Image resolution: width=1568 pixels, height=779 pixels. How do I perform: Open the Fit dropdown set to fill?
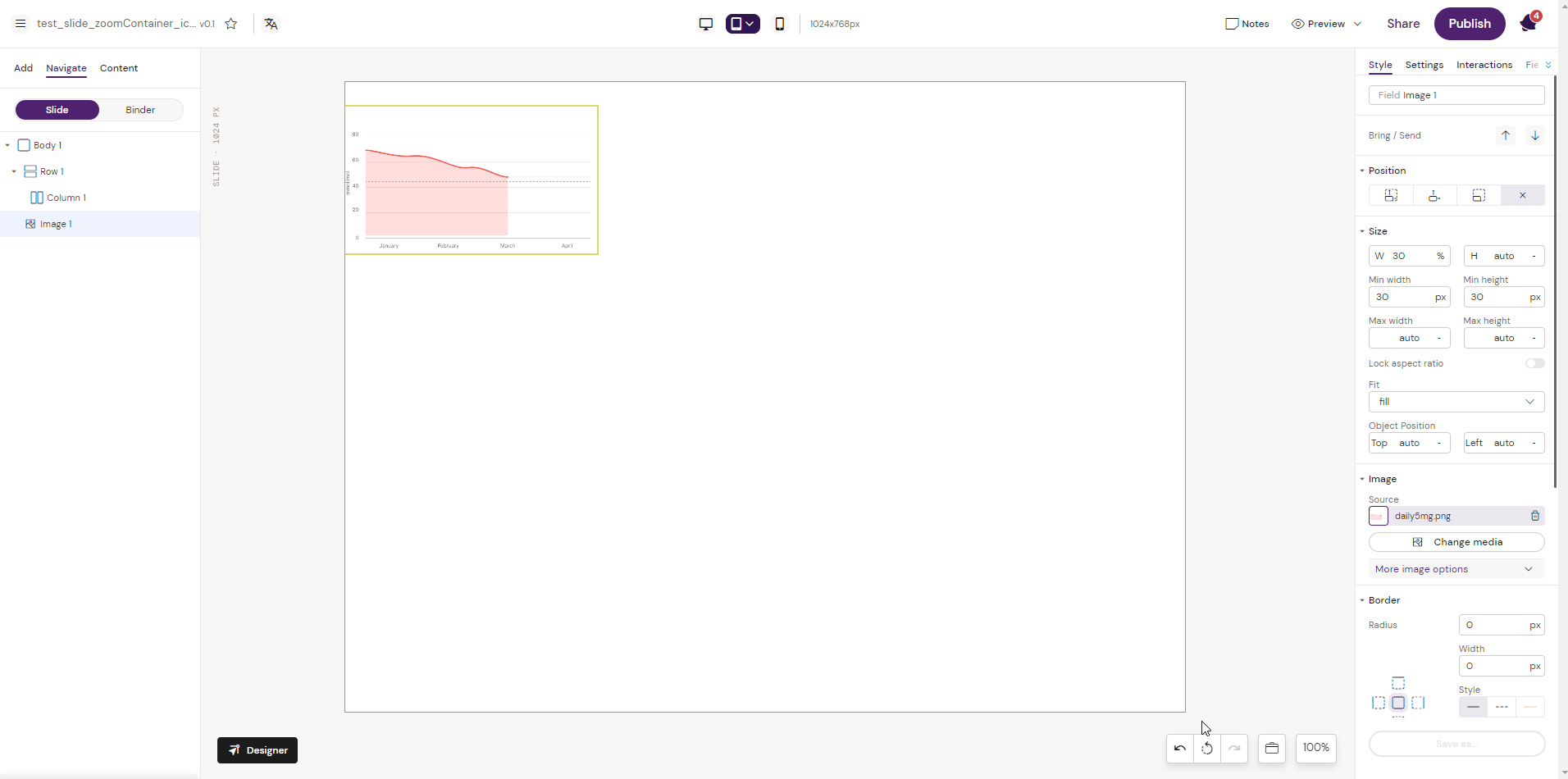1456,402
